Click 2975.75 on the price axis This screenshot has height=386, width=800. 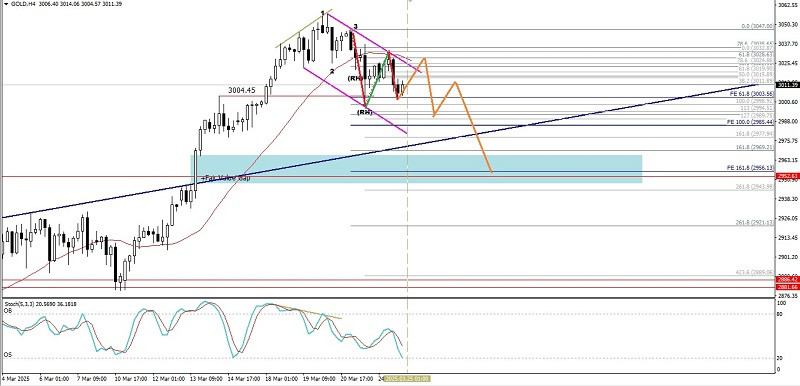point(787,141)
